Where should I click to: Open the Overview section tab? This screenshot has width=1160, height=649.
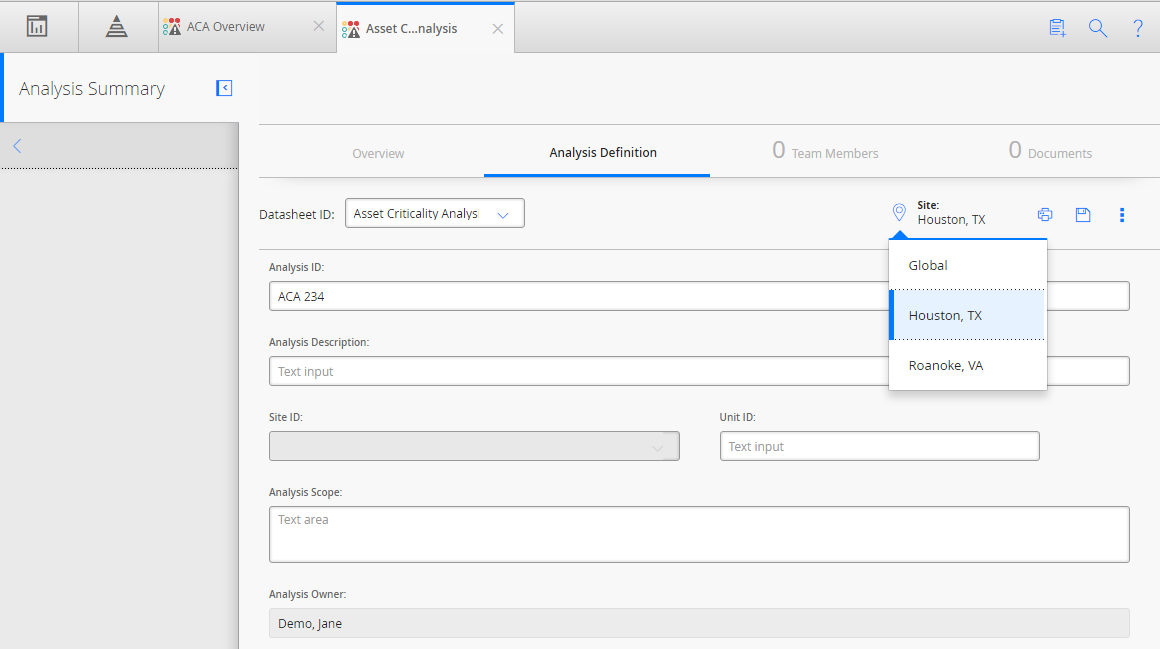click(378, 153)
